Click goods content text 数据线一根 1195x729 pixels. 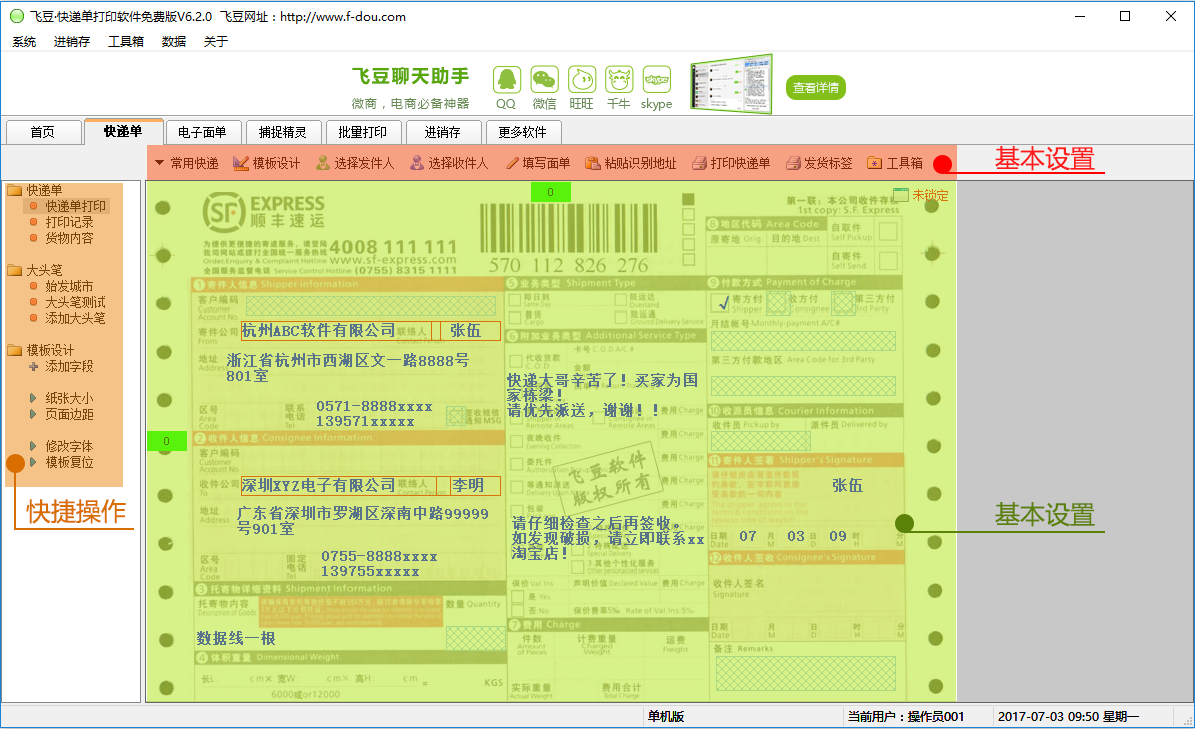[236, 638]
